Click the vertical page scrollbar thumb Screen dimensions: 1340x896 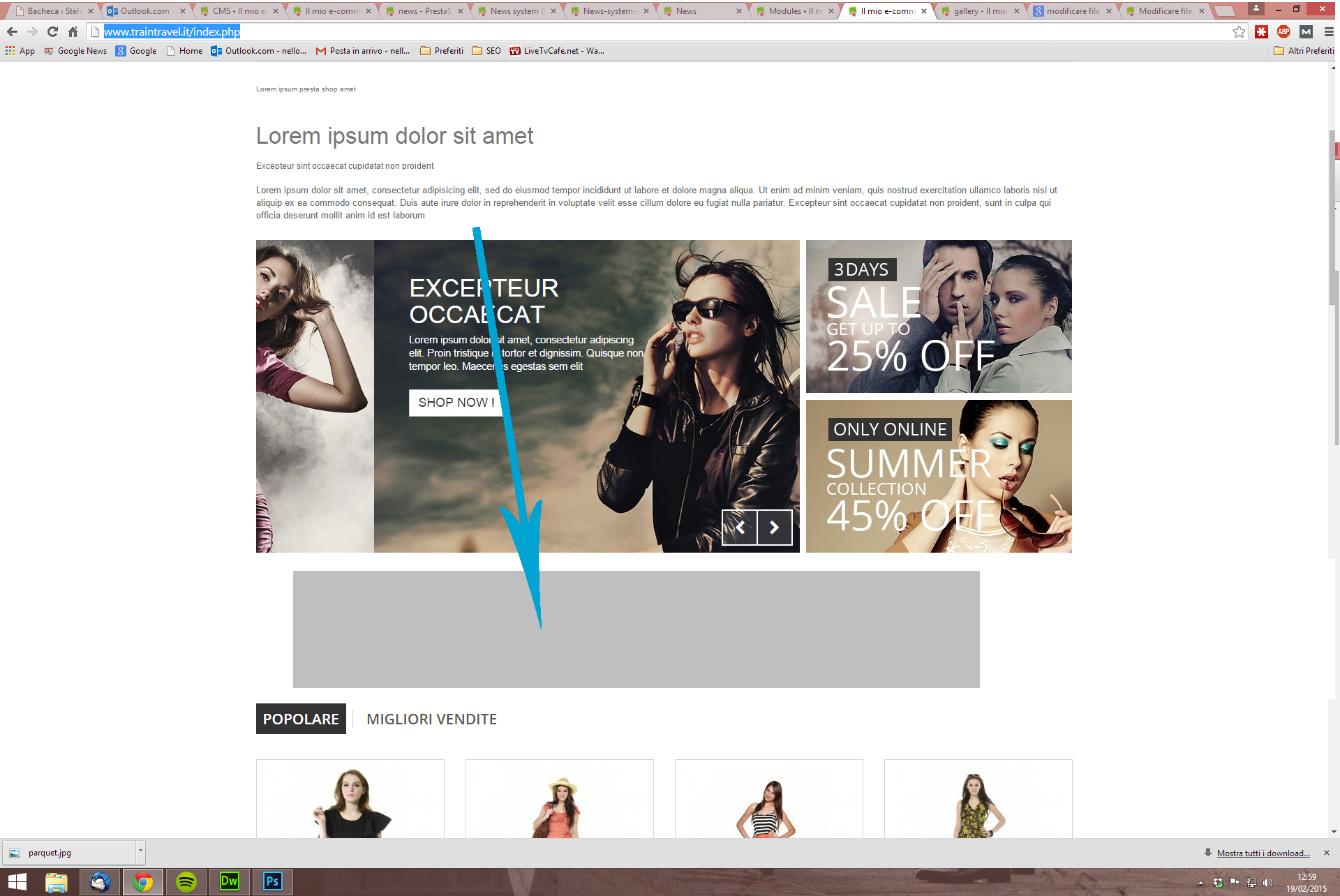(1332, 216)
